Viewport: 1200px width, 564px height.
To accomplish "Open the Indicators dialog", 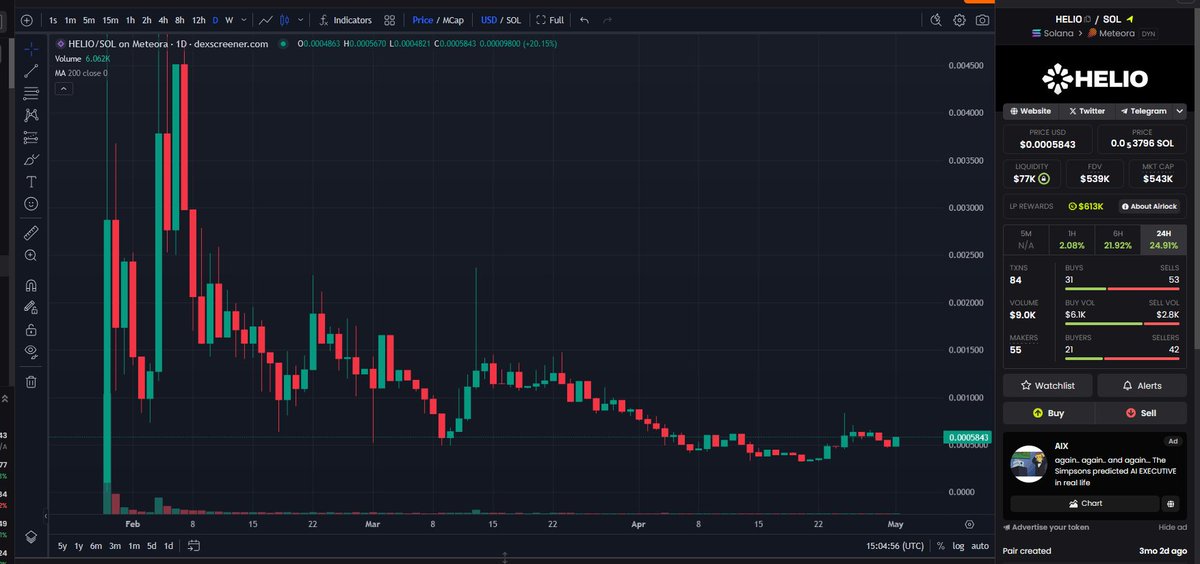I will [345, 20].
